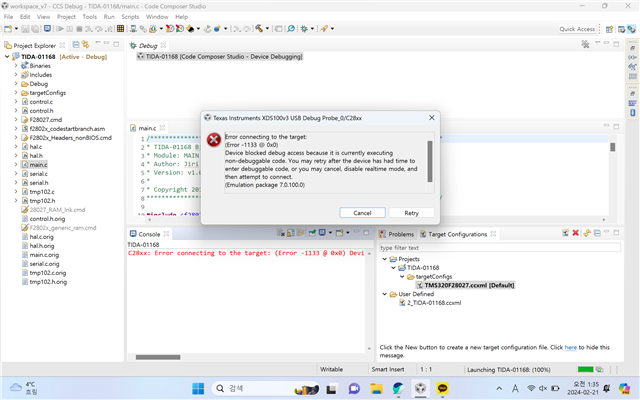640x400 pixels.
Task: Open the Scripts menu
Action: 130,17
